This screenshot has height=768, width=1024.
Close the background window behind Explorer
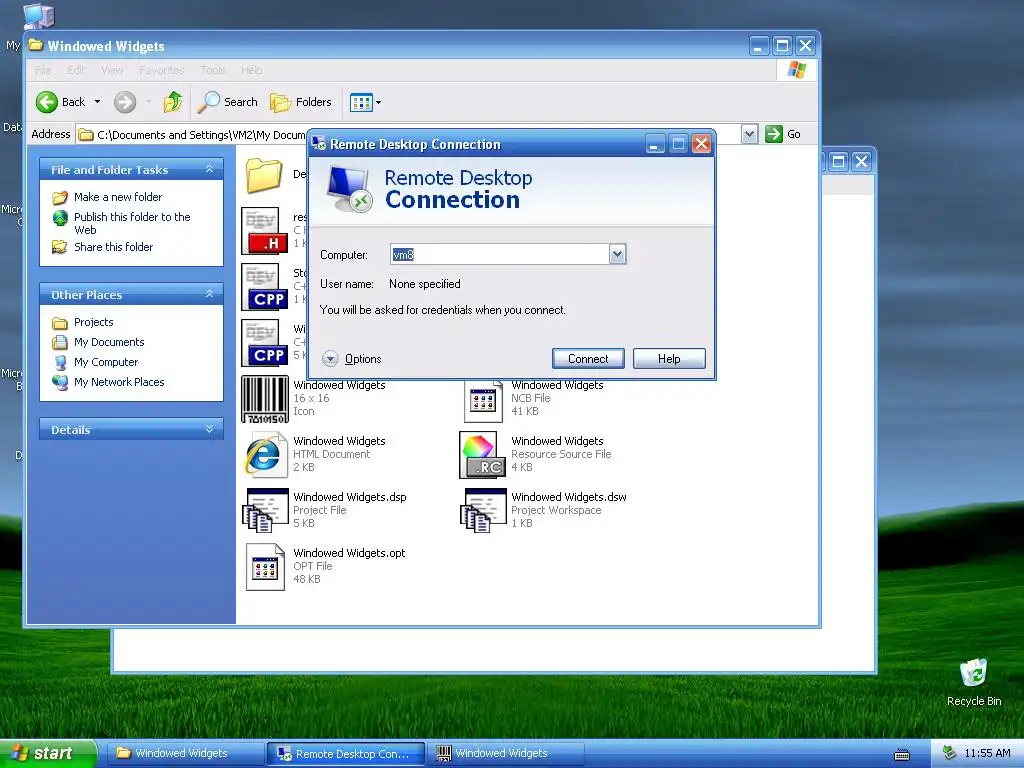point(861,161)
